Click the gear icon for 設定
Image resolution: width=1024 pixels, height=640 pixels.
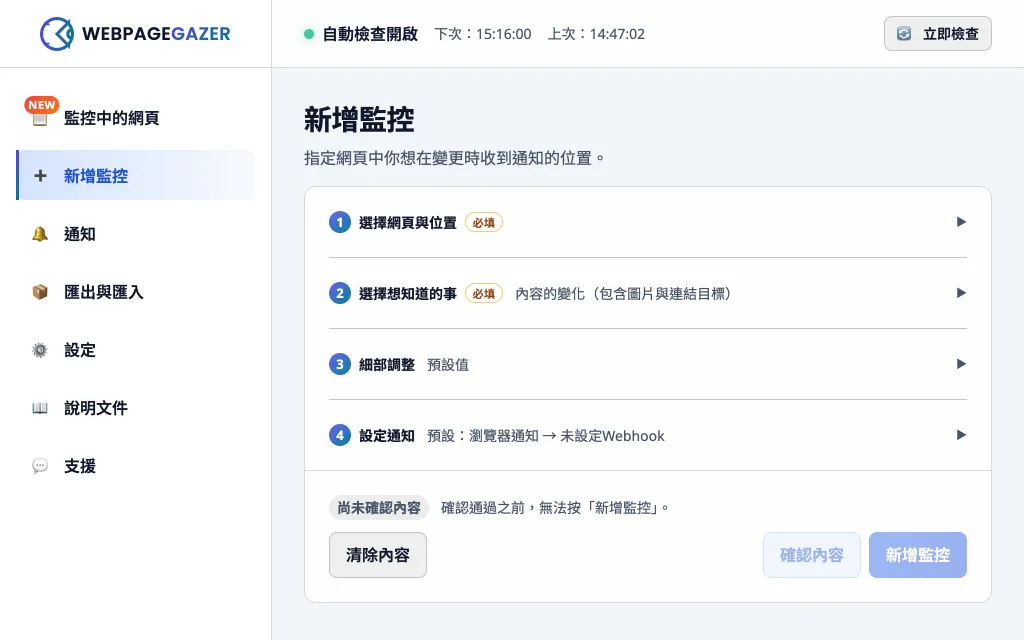tap(40, 350)
